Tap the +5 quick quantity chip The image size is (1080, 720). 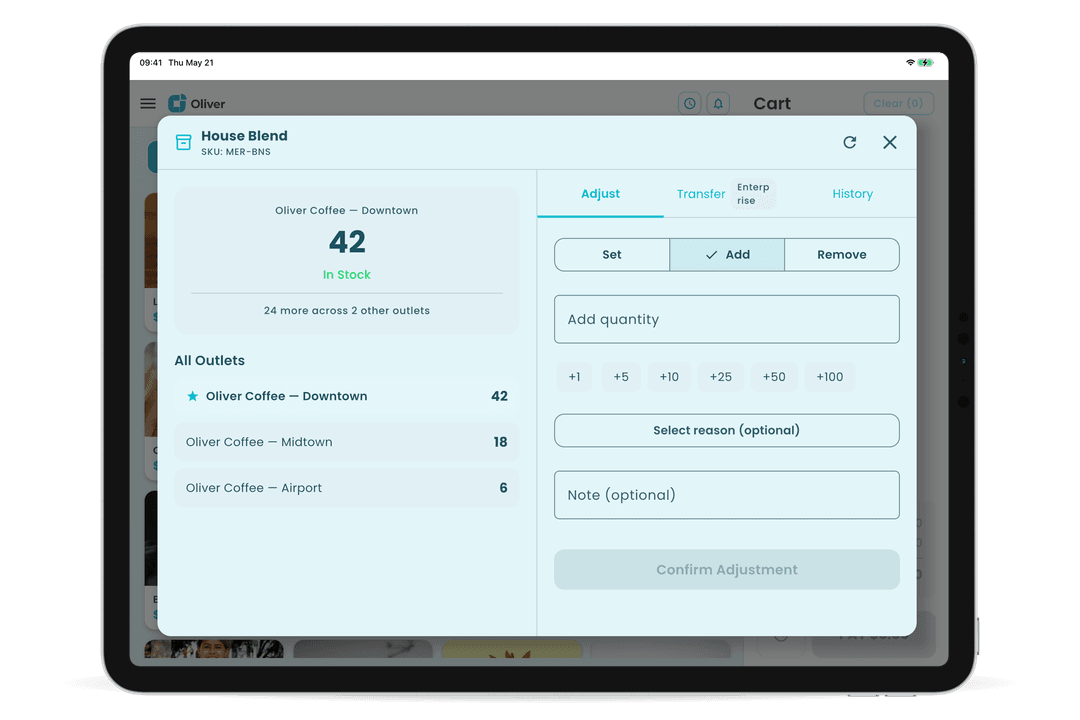621,377
